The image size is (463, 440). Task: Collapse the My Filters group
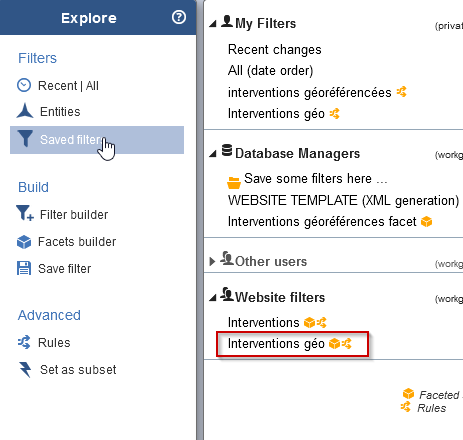pos(212,24)
